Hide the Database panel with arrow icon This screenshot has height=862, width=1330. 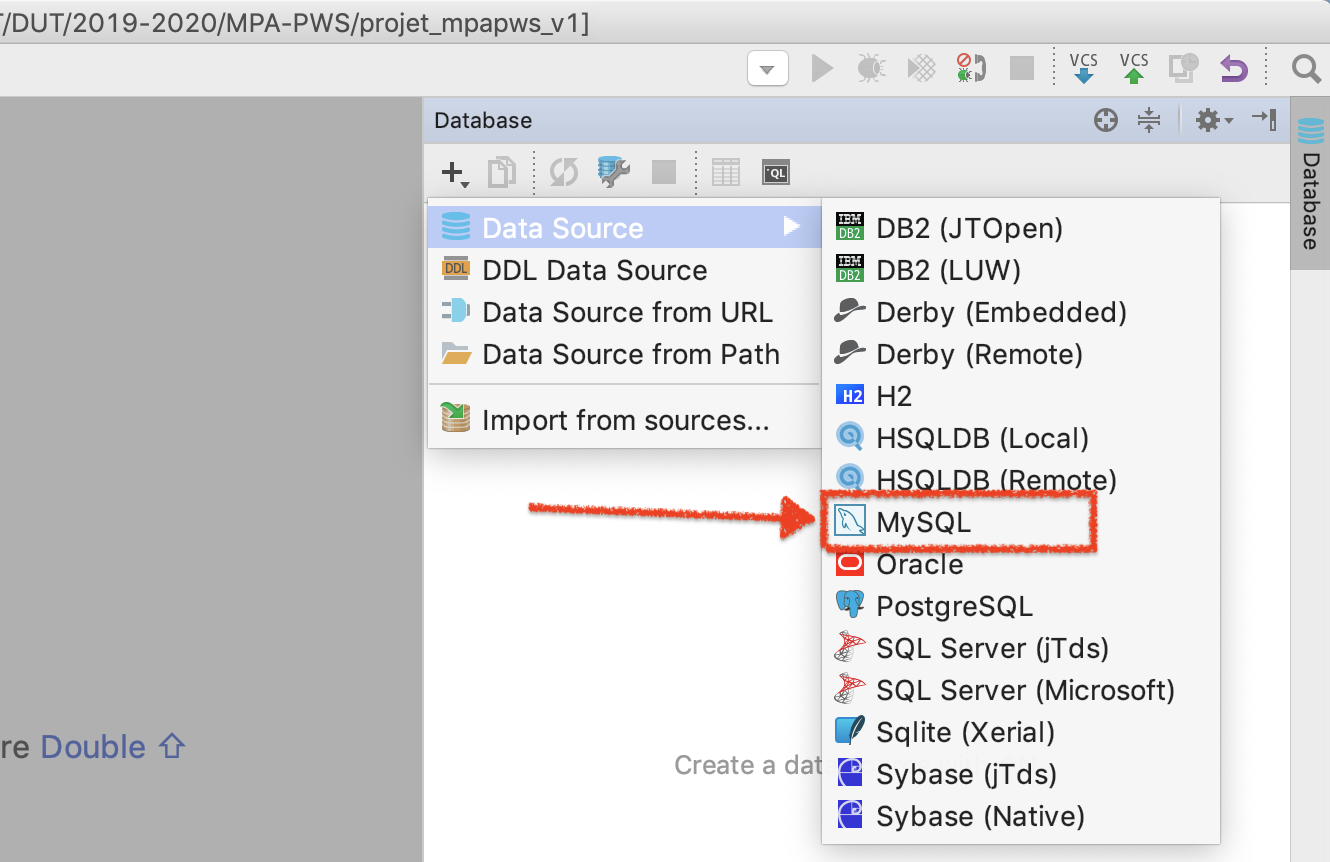pyautogui.click(x=1265, y=120)
